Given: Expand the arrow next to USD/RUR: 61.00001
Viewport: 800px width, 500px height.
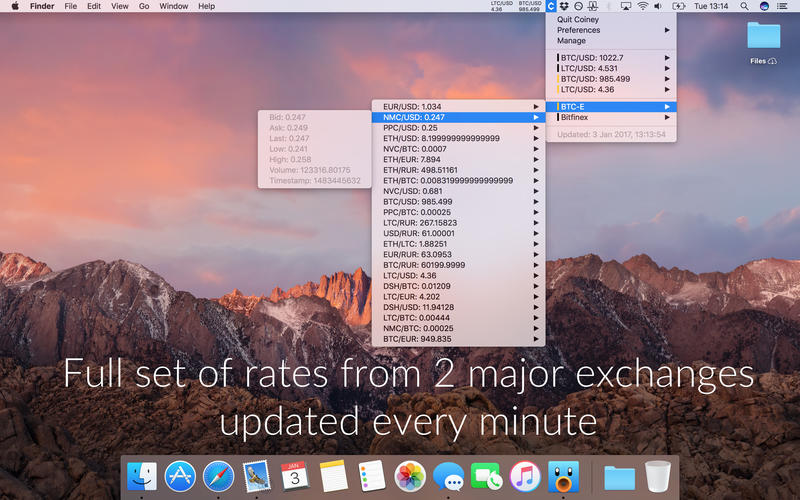Looking at the screenshot, I should point(536,233).
